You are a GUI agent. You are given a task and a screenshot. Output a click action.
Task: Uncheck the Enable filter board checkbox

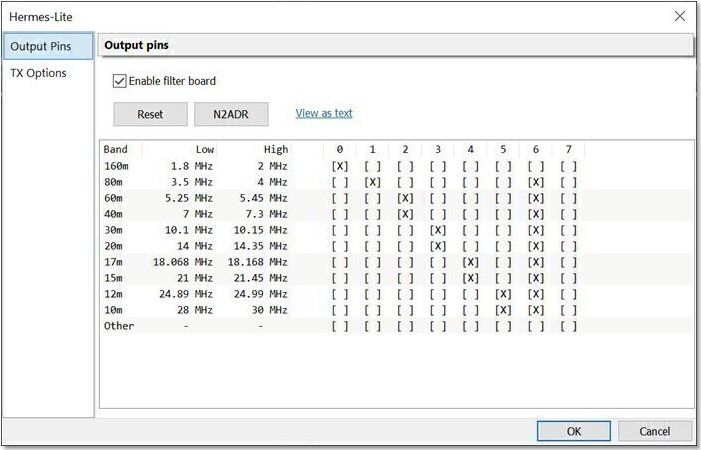(119, 81)
